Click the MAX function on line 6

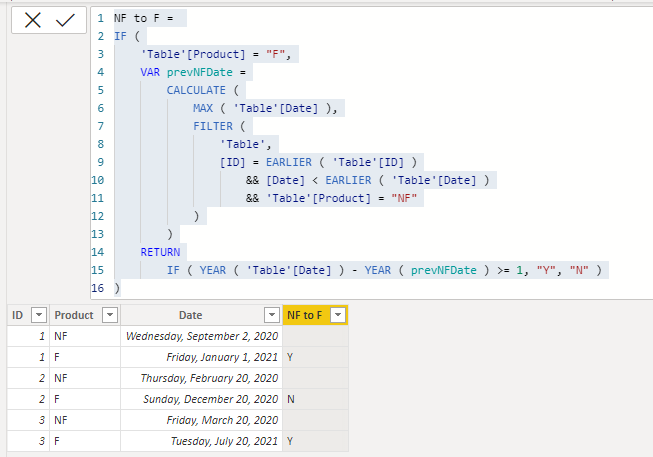(203, 108)
